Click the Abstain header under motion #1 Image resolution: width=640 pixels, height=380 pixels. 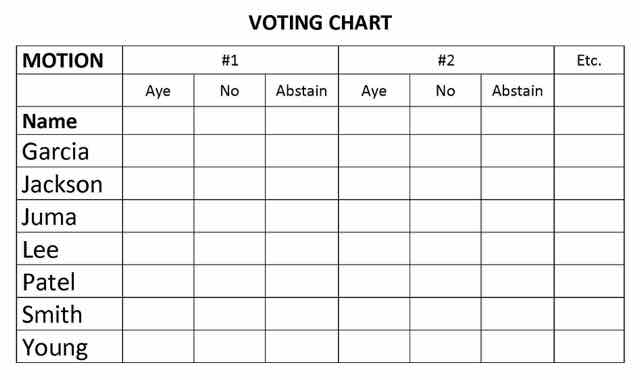[x=302, y=91]
